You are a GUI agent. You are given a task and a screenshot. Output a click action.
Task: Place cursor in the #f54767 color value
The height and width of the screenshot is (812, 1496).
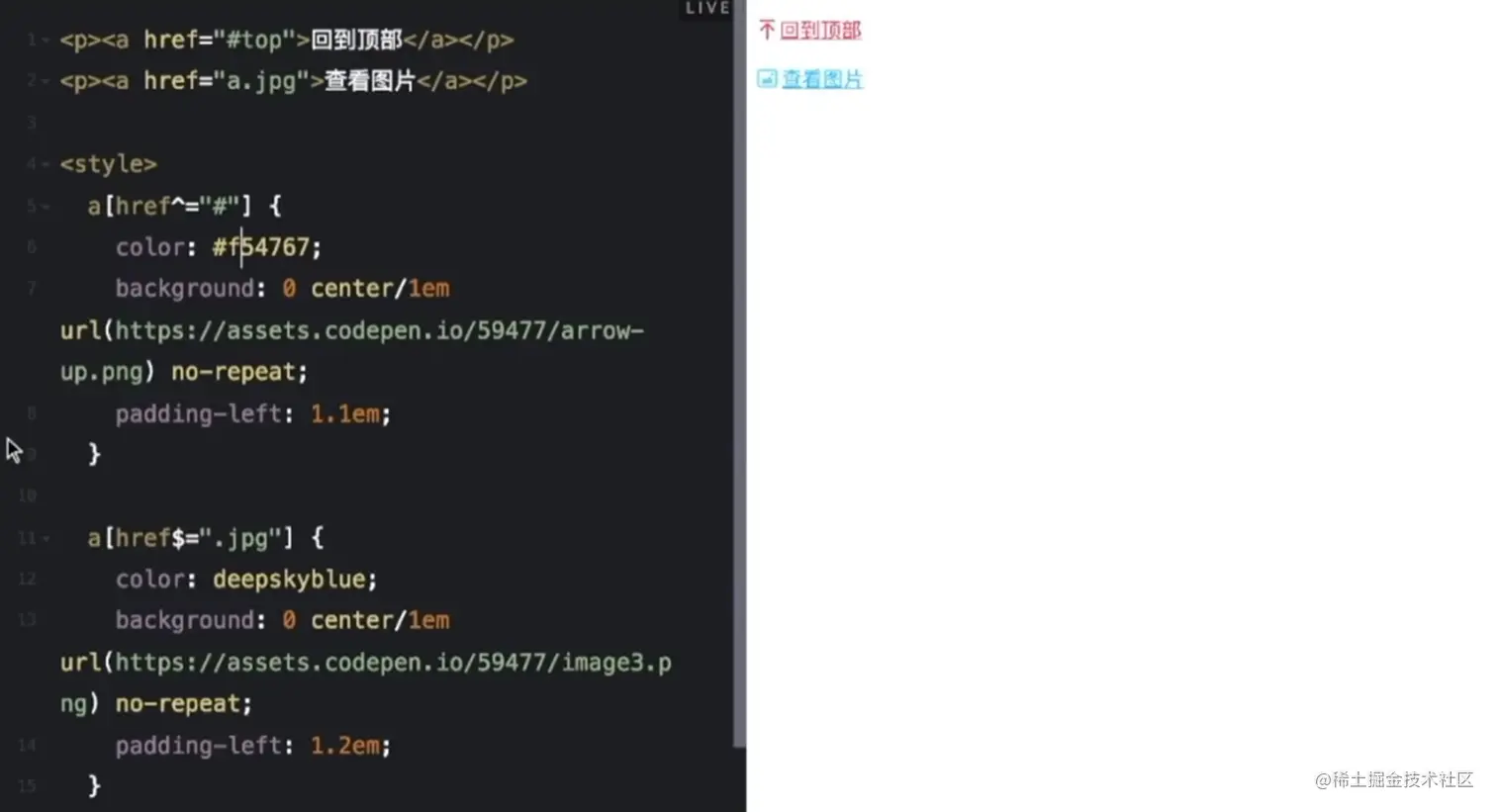(261, 247)
